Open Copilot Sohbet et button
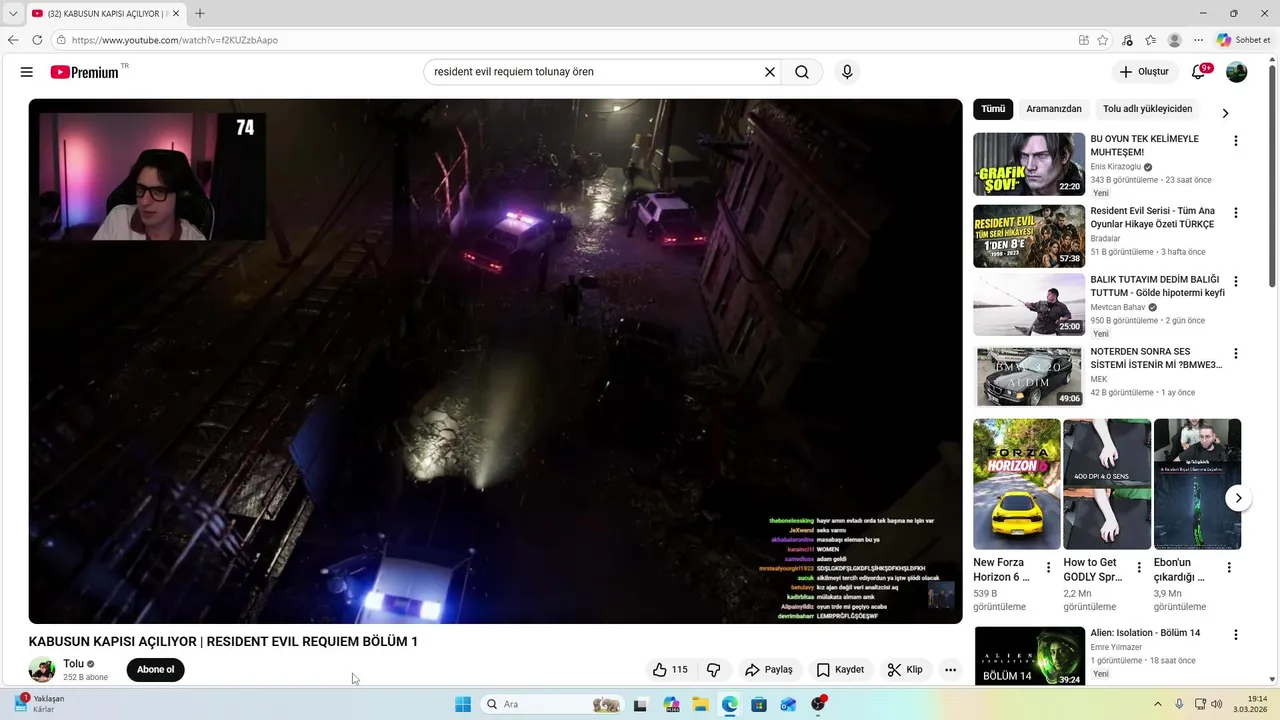This screenshot has height=720, width=1280. tap(1244, 40)
